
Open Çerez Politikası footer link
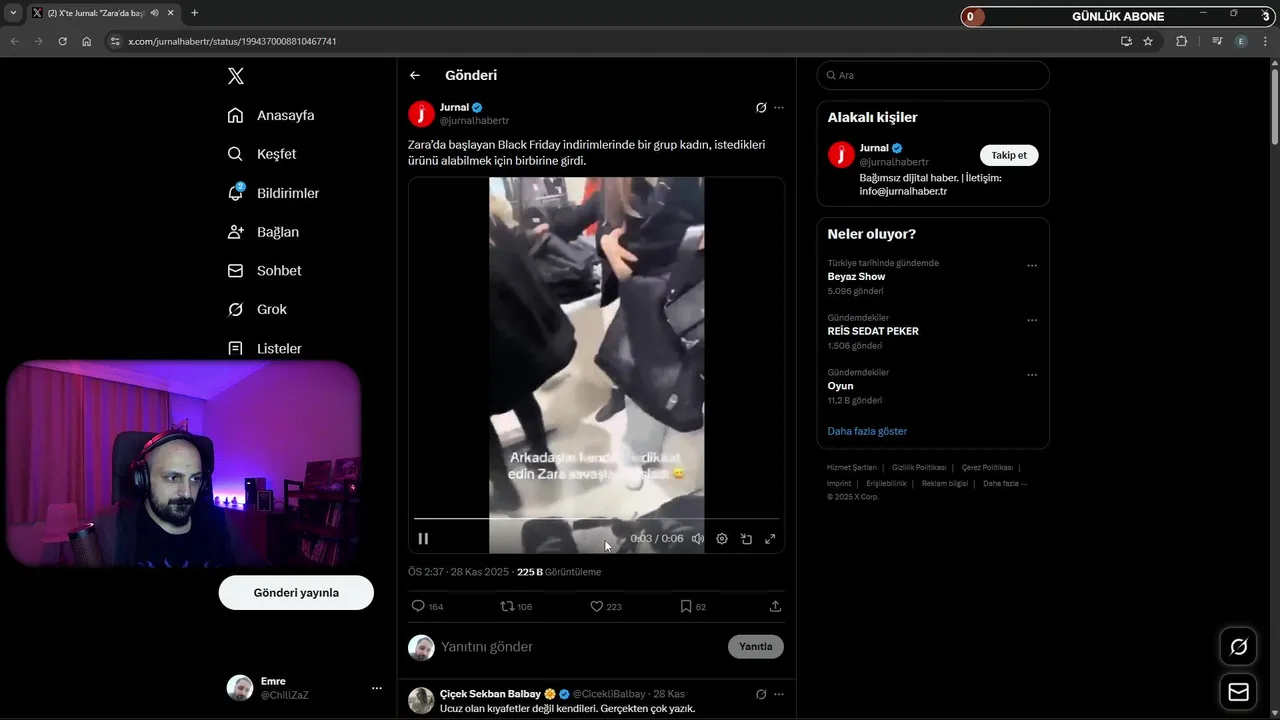pos(987,467)
